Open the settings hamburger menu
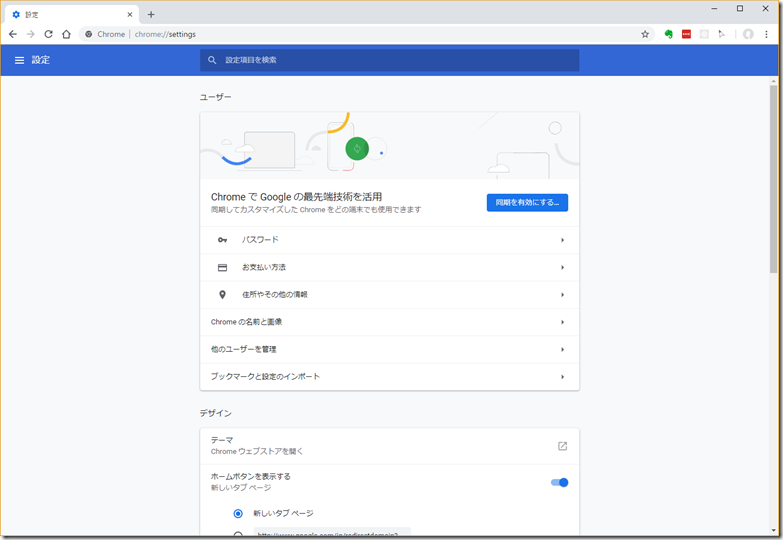Image resolution: width=783 pixels, height=540 pixels. point(19,60)
